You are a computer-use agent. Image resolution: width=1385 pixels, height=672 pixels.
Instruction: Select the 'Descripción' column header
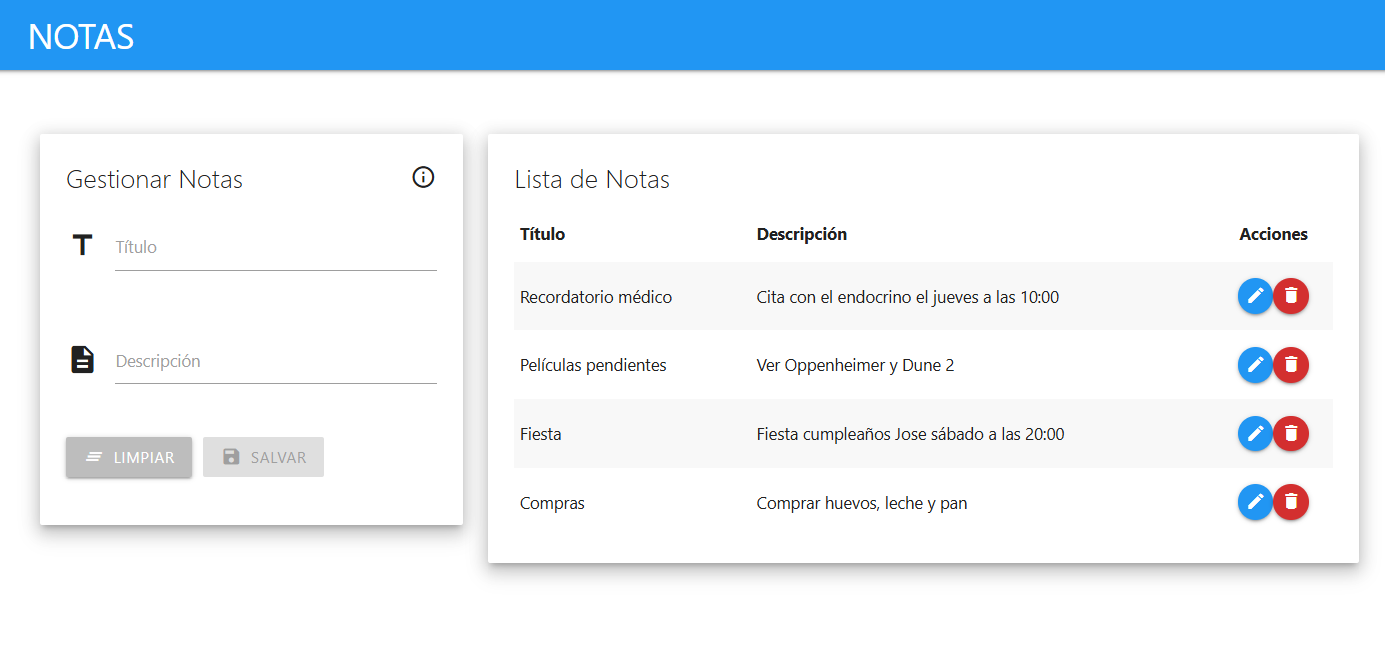801,233
